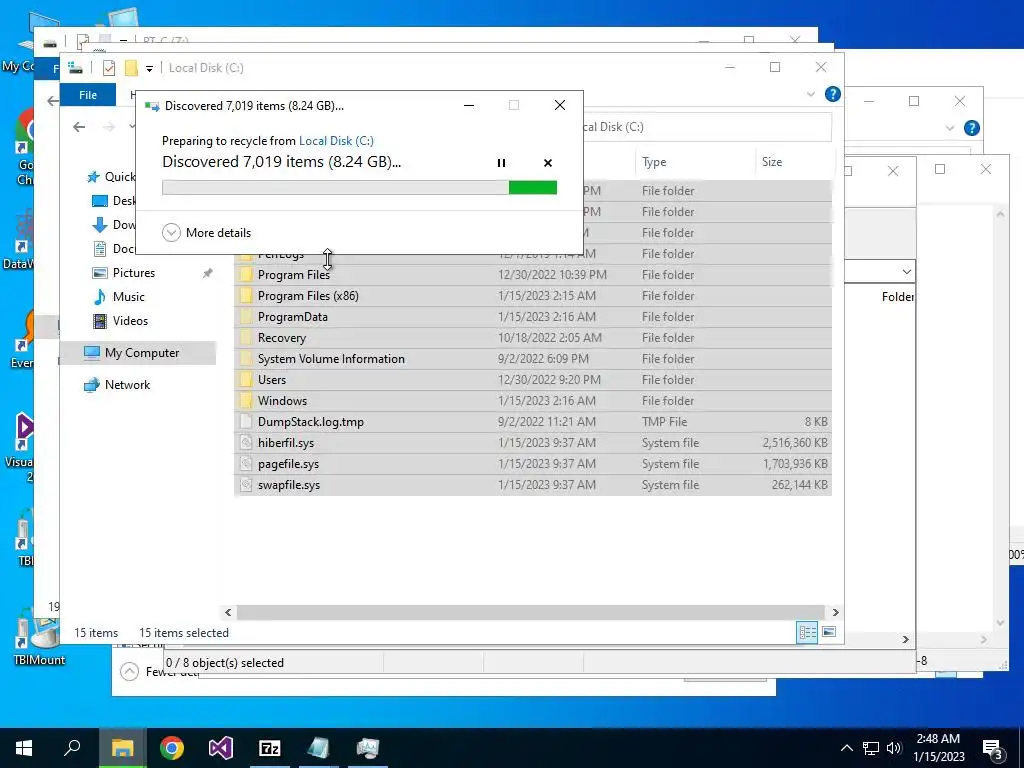Image resolution: width=1024 pixels, height=768 pixels.
Task: Click the Network icon in sidebar
Action: tap(92, 385)
